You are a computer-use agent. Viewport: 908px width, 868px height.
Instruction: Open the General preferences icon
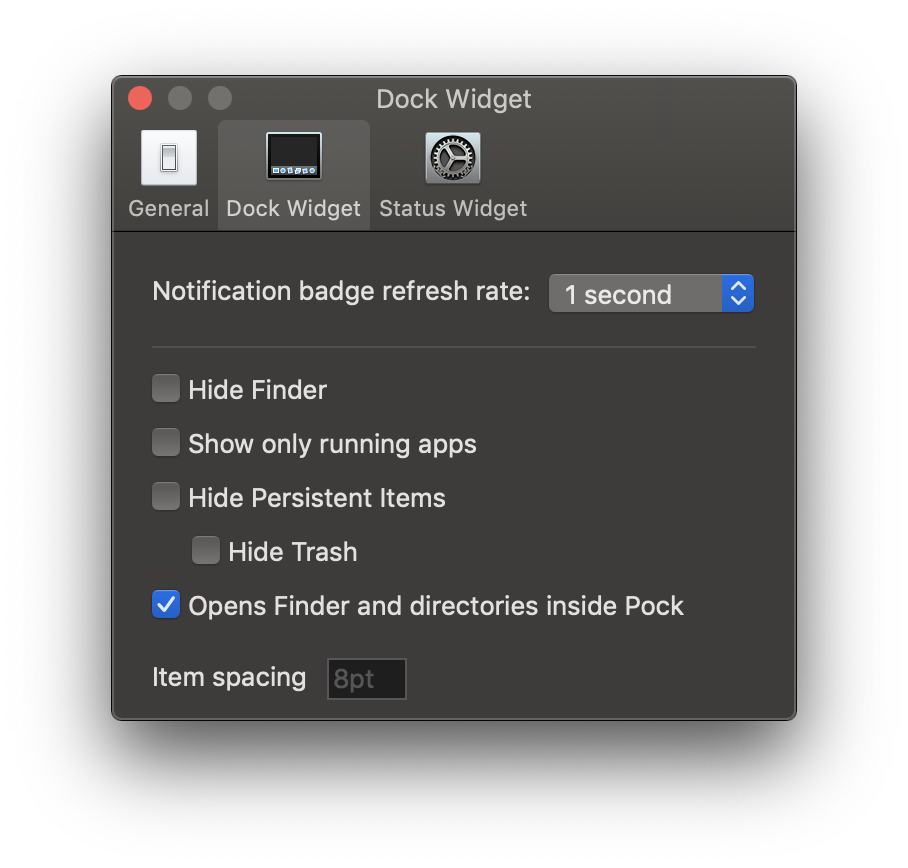tap(169, 158)
